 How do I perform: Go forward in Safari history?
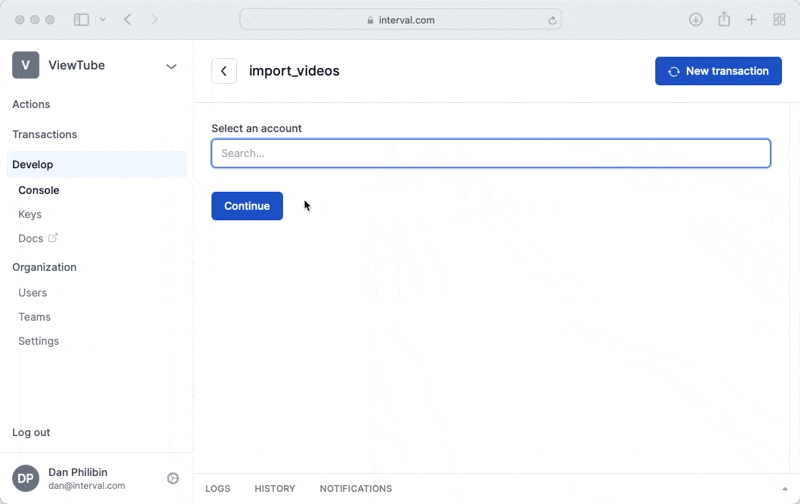click(x=154, y=20)
